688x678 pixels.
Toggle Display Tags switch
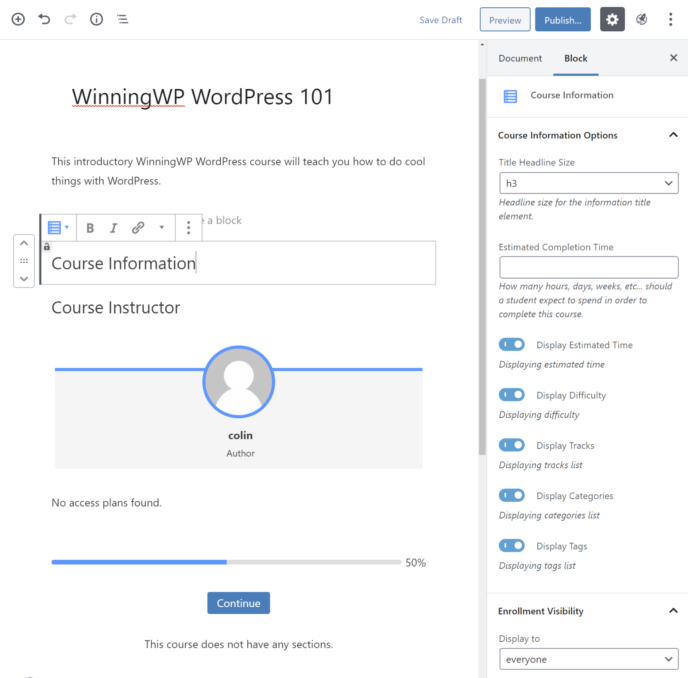click(512, 546)
